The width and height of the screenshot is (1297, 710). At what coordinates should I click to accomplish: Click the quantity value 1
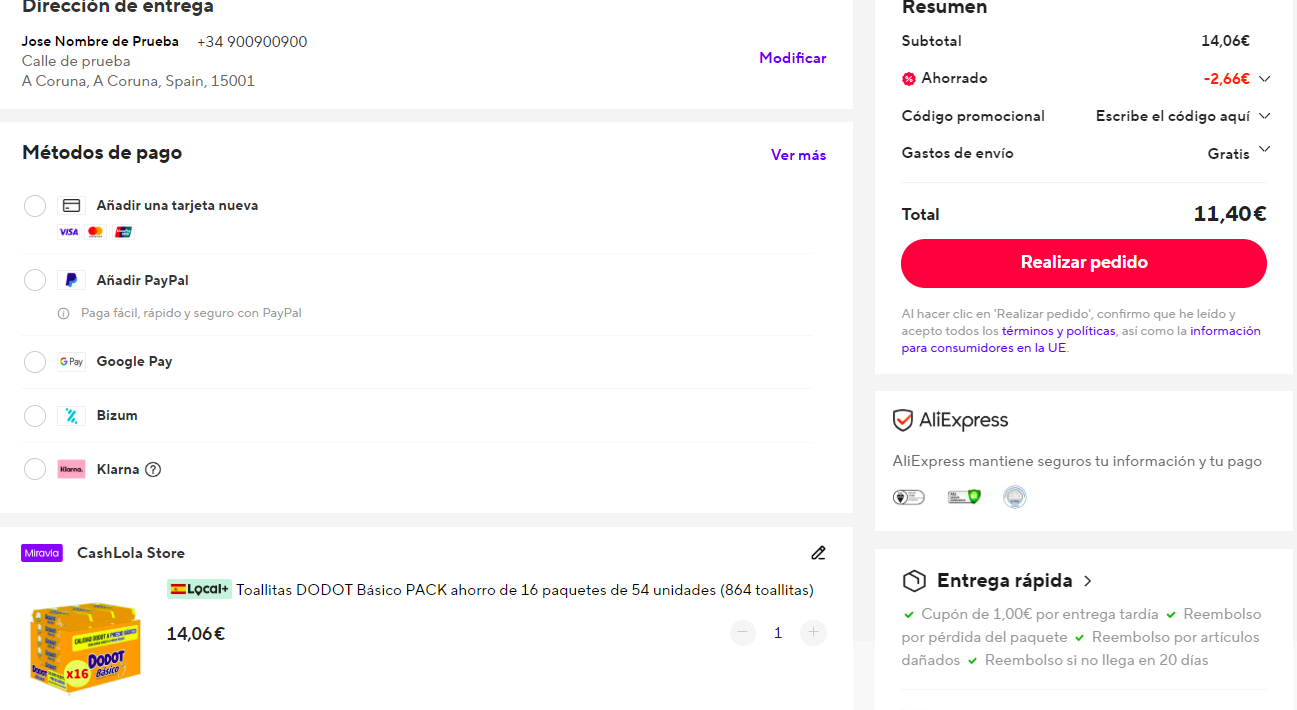pyautogui.click(x=778, y=633)
